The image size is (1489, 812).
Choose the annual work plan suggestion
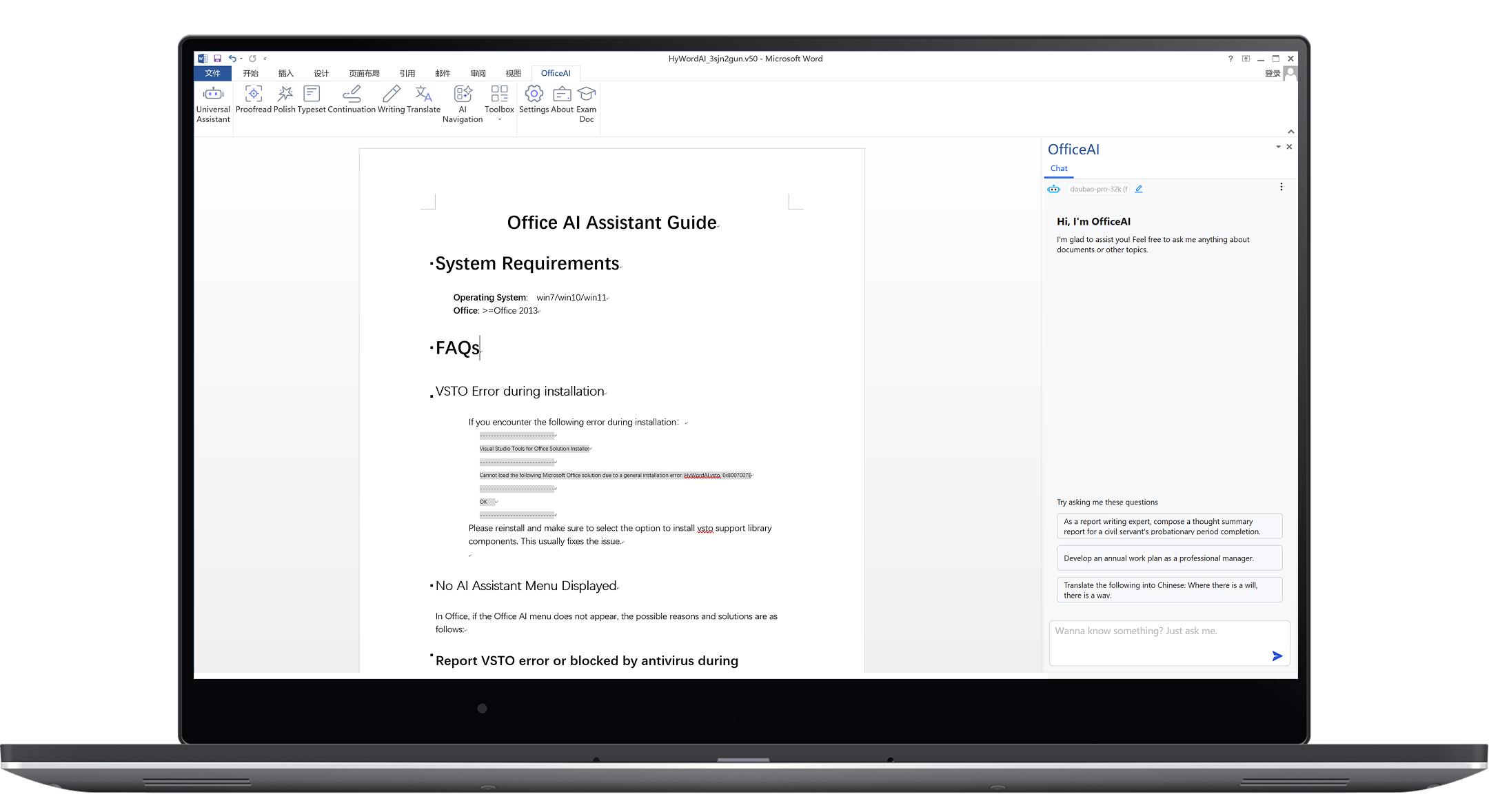[x=1169, y=558]
